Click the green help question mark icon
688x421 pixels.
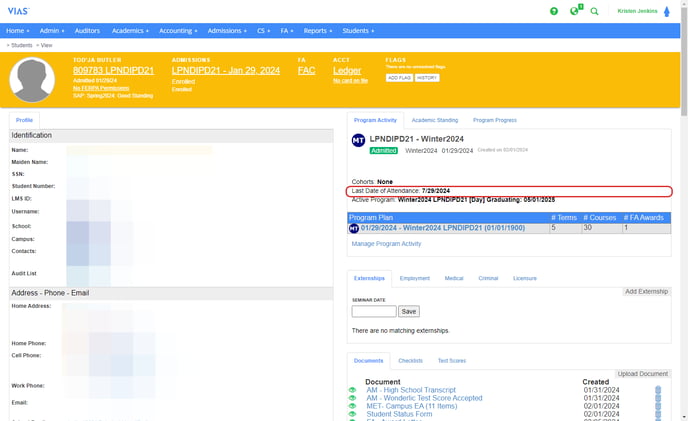[x=554, y=11]
